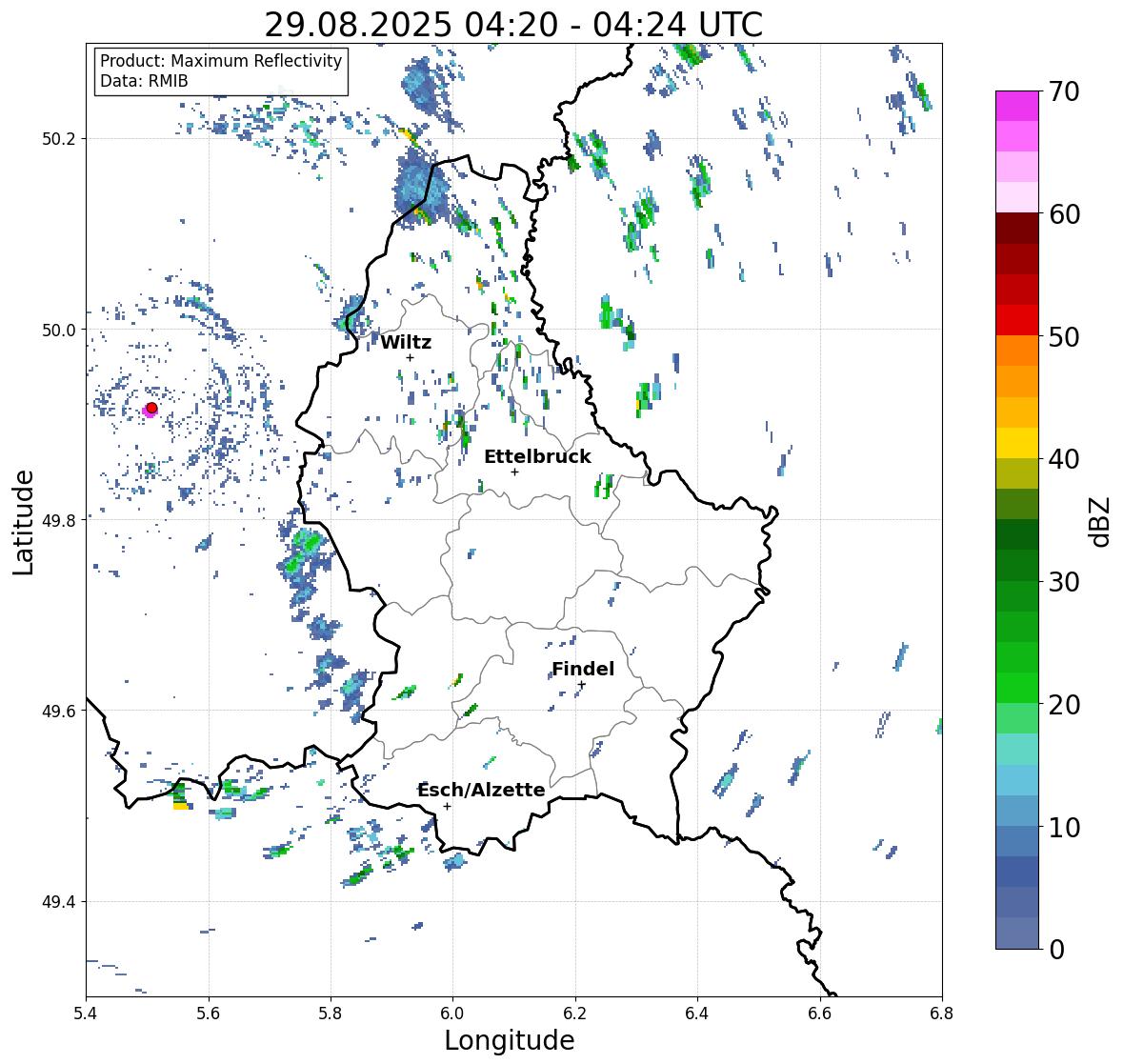This screenshot has width=1123, height=1064.
Task: Click the yellow 40 dBZ colorbar swatch
Action: click(1017, 443)
